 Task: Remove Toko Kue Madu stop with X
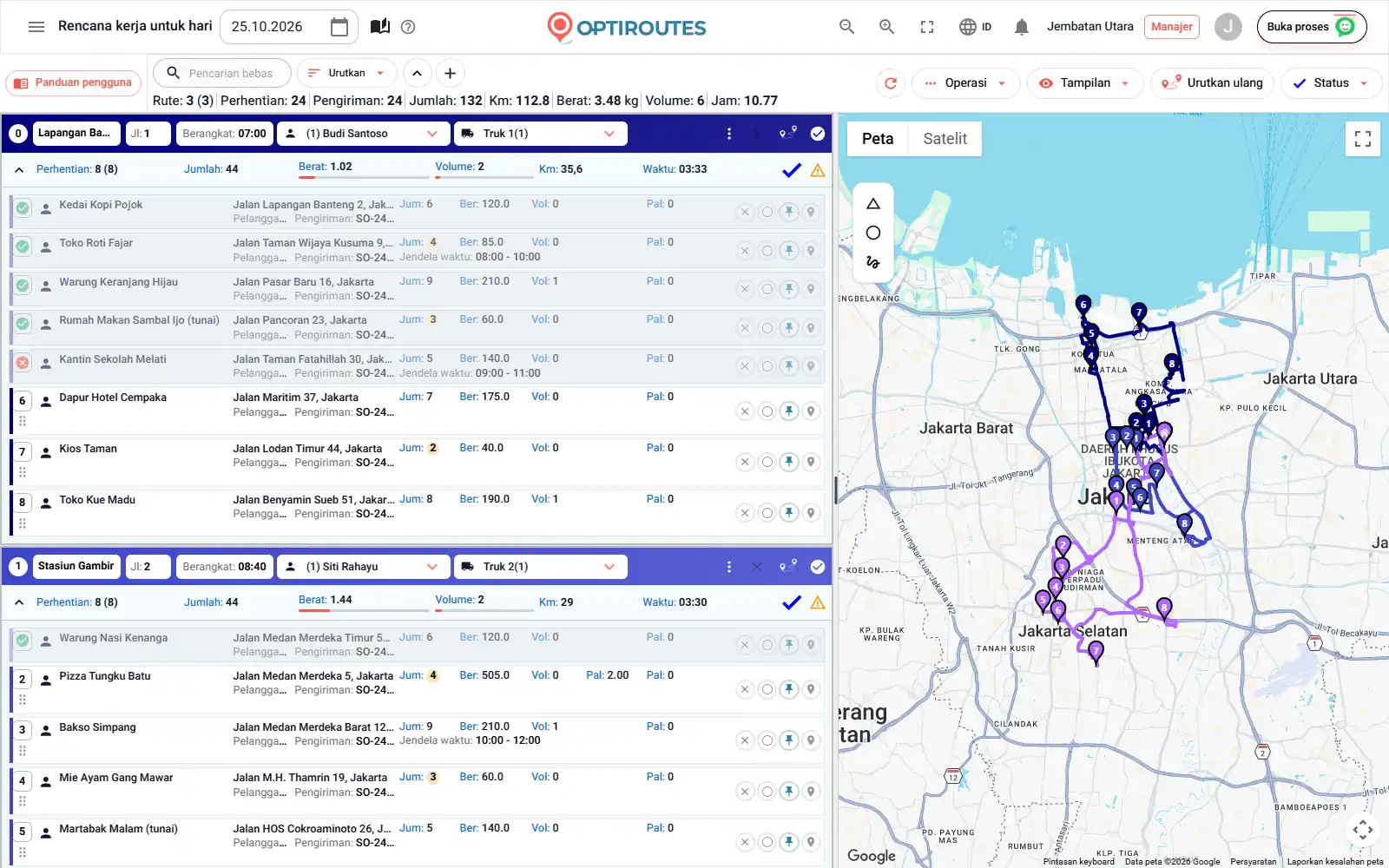pyautogui.click(x=745, y=513)
